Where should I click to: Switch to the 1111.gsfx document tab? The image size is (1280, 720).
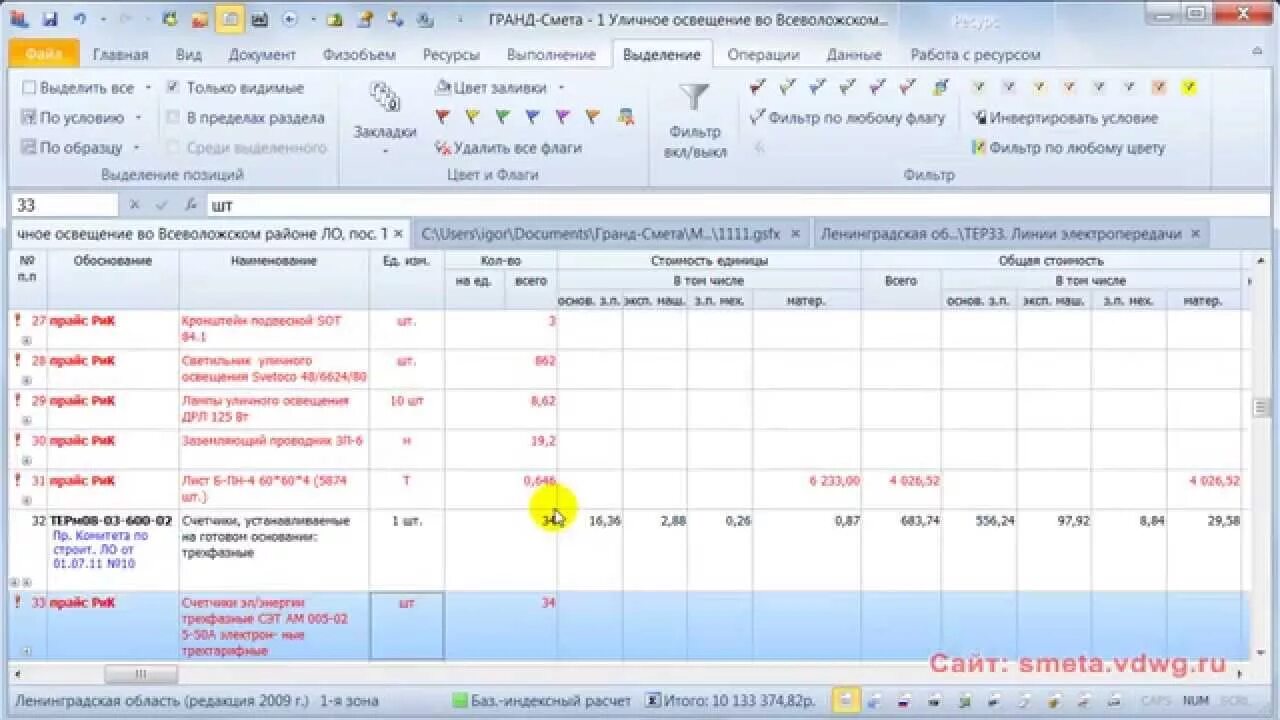600,233
